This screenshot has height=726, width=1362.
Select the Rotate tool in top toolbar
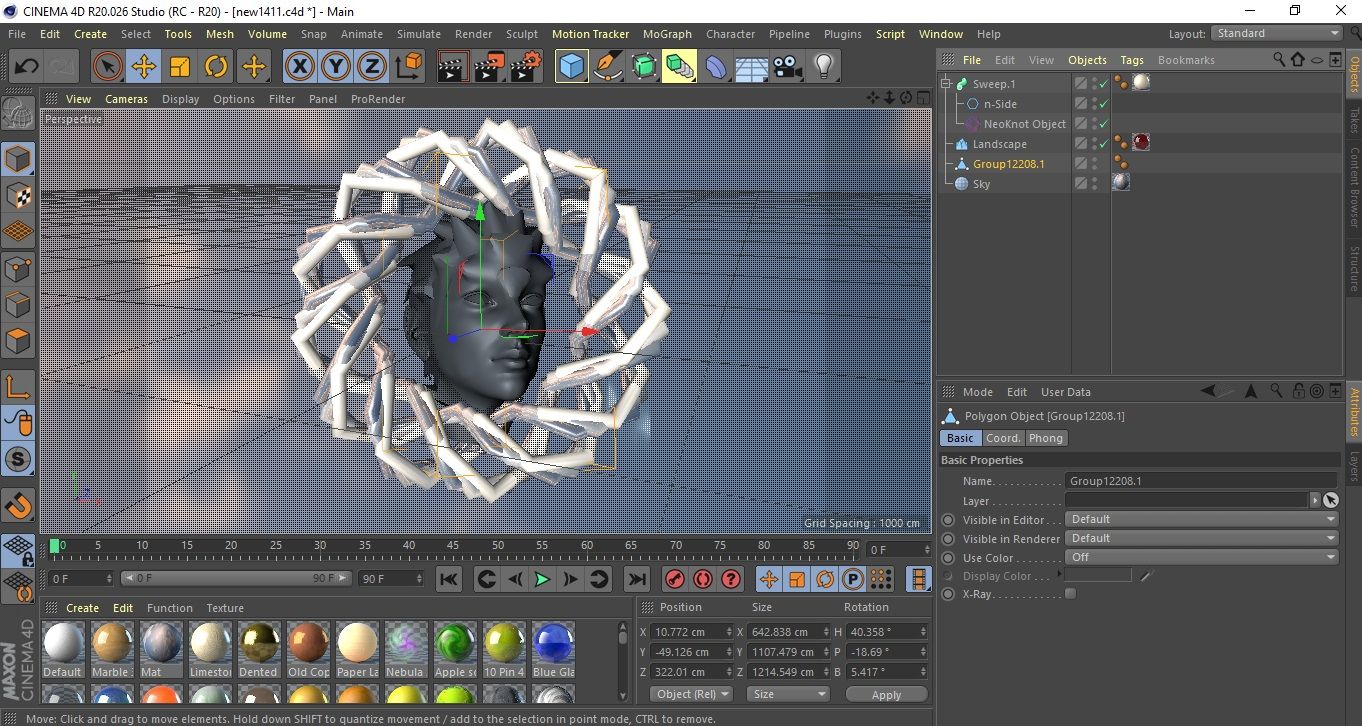point(216,67)
